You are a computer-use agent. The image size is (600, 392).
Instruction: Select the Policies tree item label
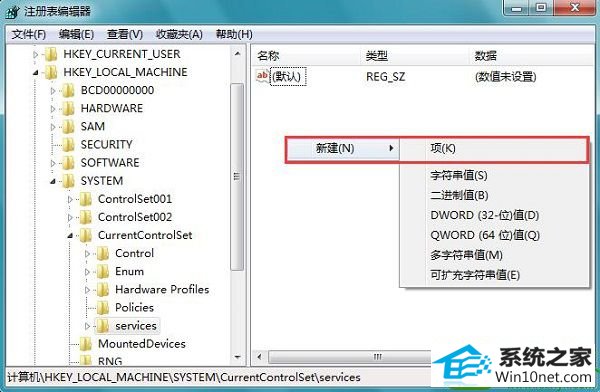pos(134,308)
